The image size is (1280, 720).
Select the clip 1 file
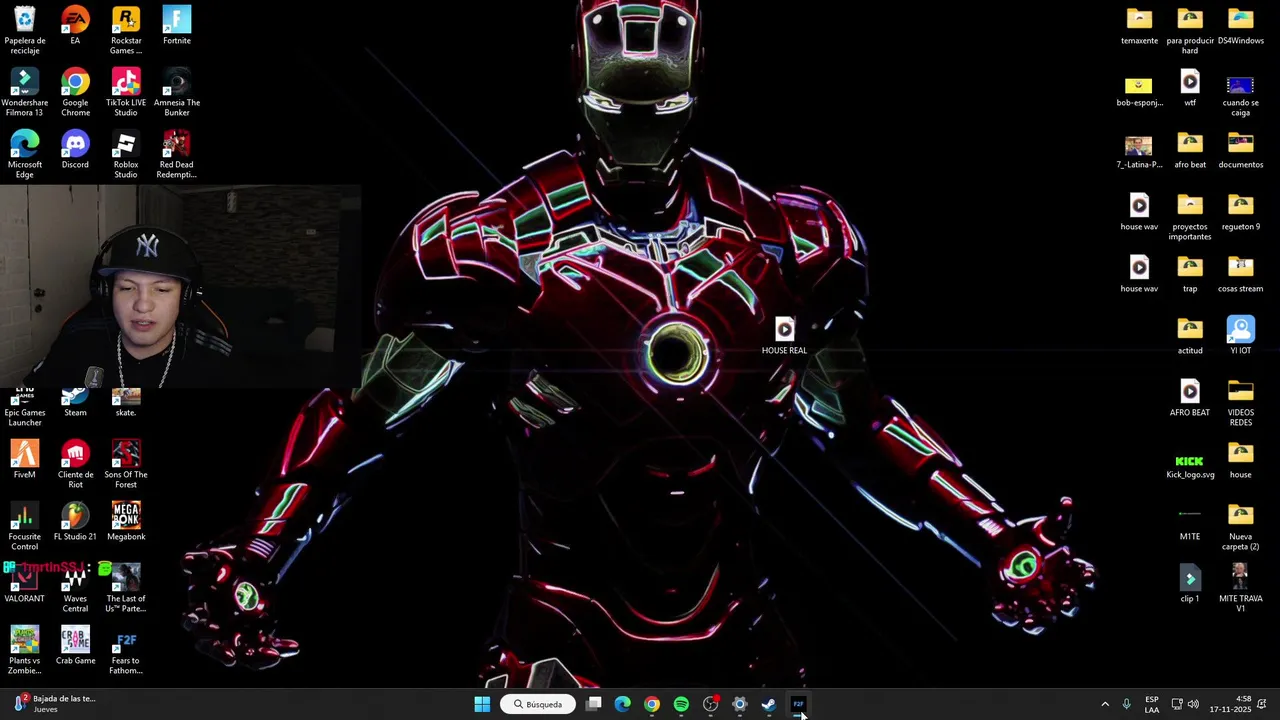click(x=1190, y=584)
